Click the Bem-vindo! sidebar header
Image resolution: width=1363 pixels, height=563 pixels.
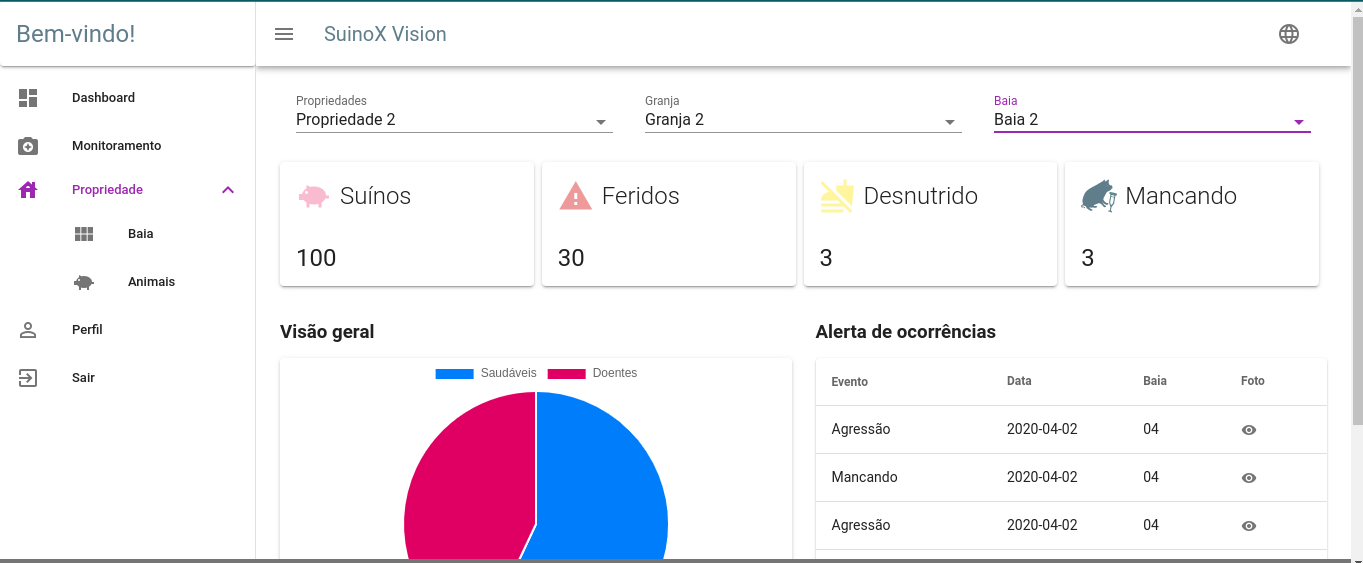tap(76, 34)
